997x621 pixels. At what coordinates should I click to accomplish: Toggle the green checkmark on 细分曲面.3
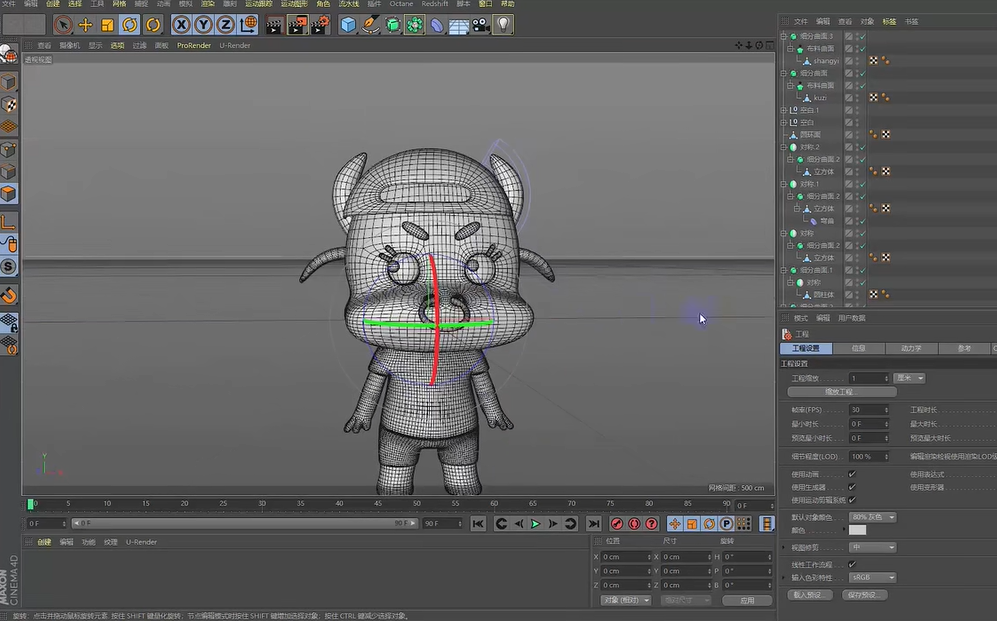[863, 37]
